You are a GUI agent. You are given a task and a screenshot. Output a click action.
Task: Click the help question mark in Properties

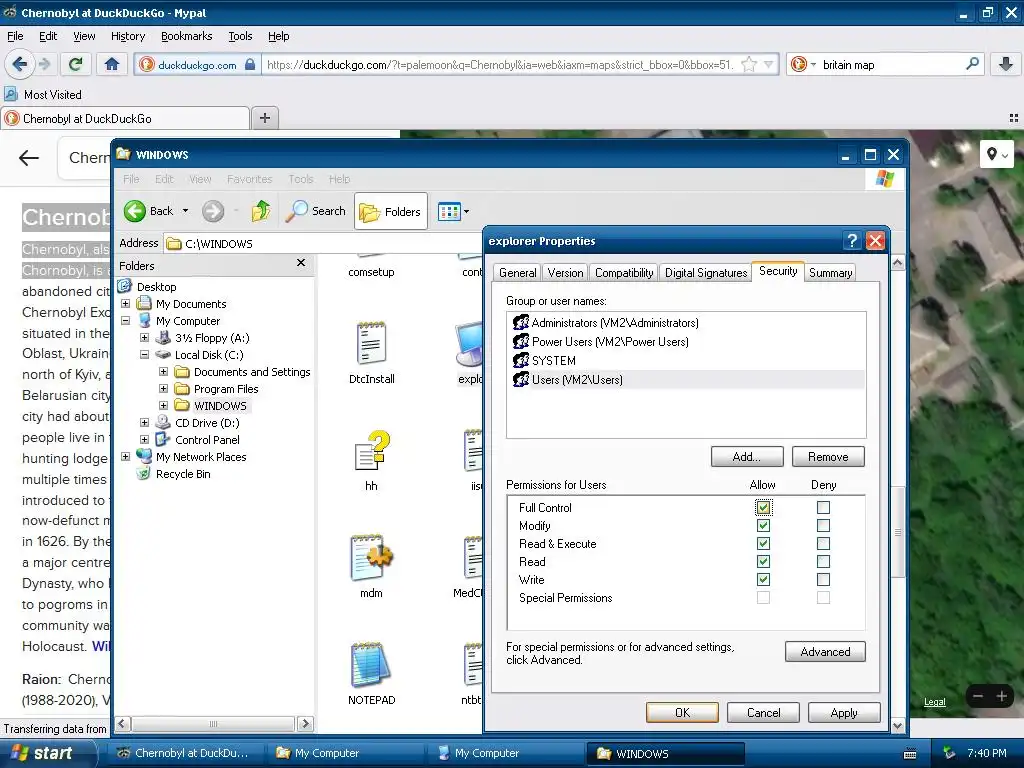pos(852,241)
